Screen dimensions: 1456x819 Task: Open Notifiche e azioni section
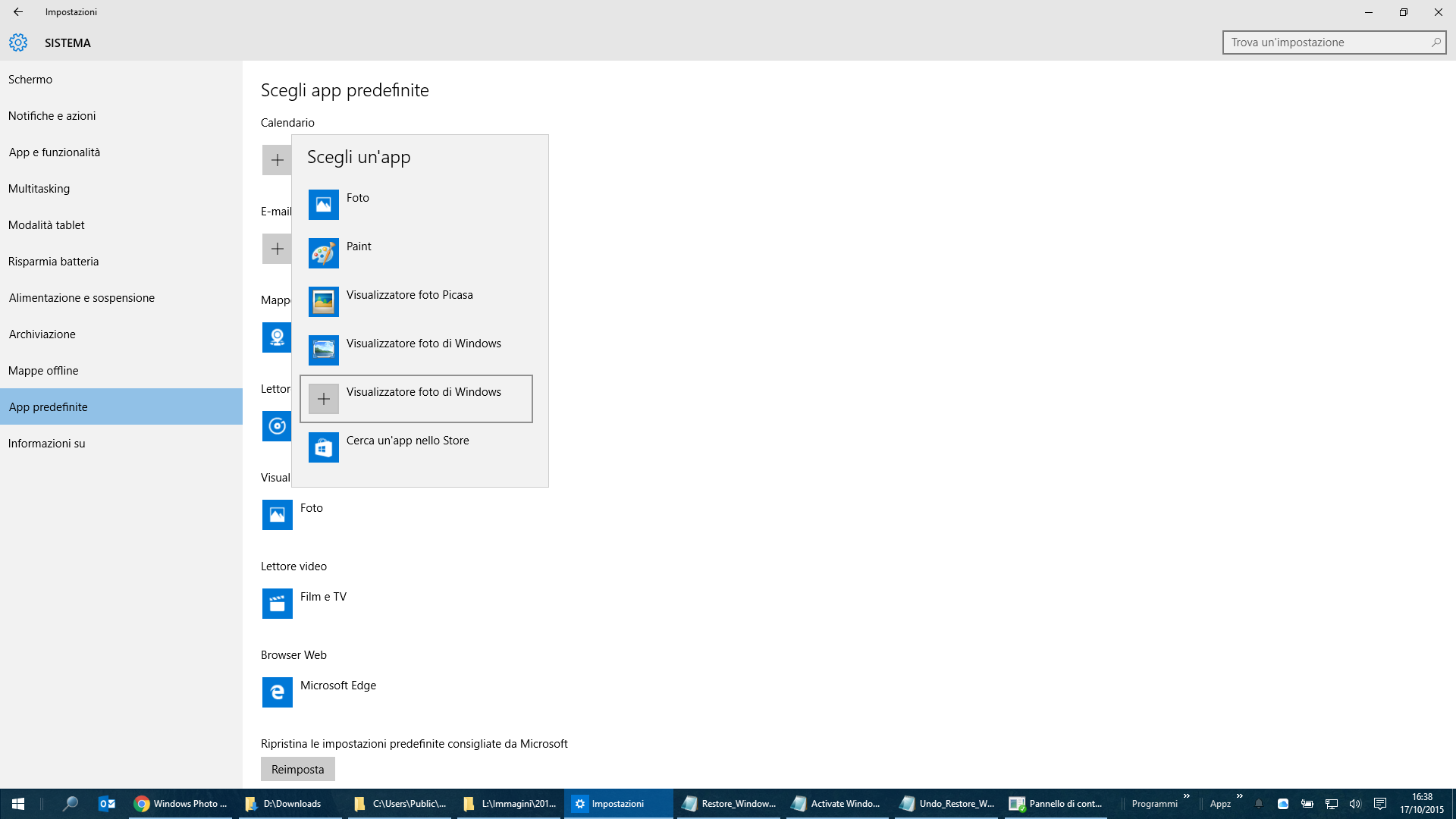tap(121, 116)
